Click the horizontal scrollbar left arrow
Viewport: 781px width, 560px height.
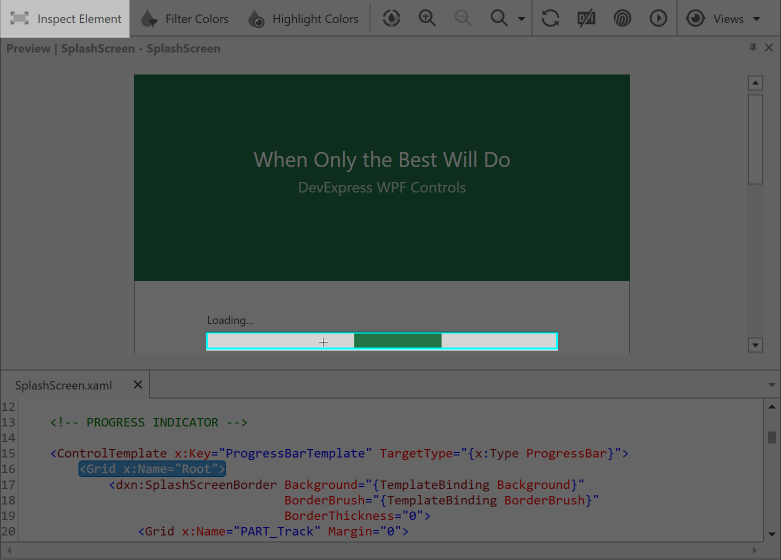(x=8, y=551)
